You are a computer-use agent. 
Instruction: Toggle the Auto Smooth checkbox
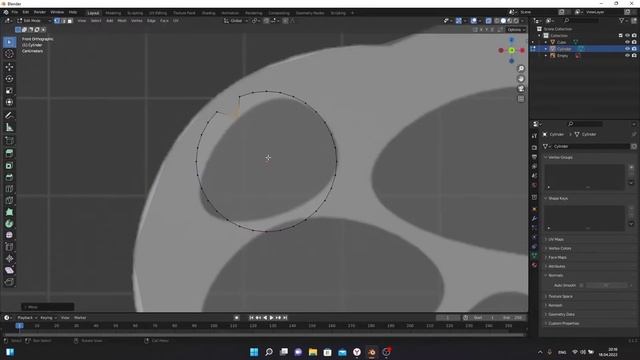pos(581,285)
